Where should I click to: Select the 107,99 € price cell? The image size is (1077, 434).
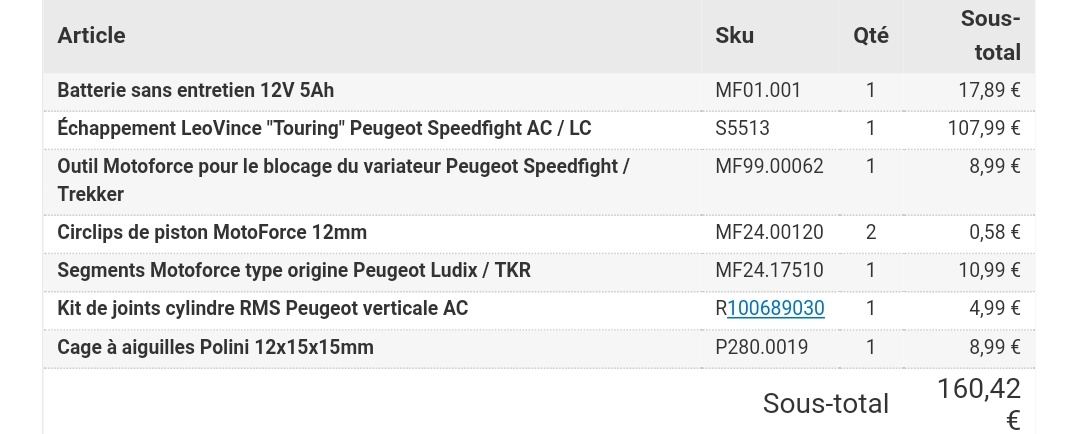[x=984, y=128]
